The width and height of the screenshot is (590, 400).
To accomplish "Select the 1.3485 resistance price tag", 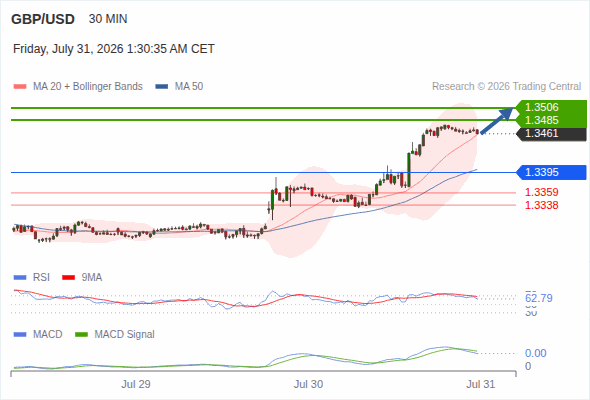I will coord(551,120).
